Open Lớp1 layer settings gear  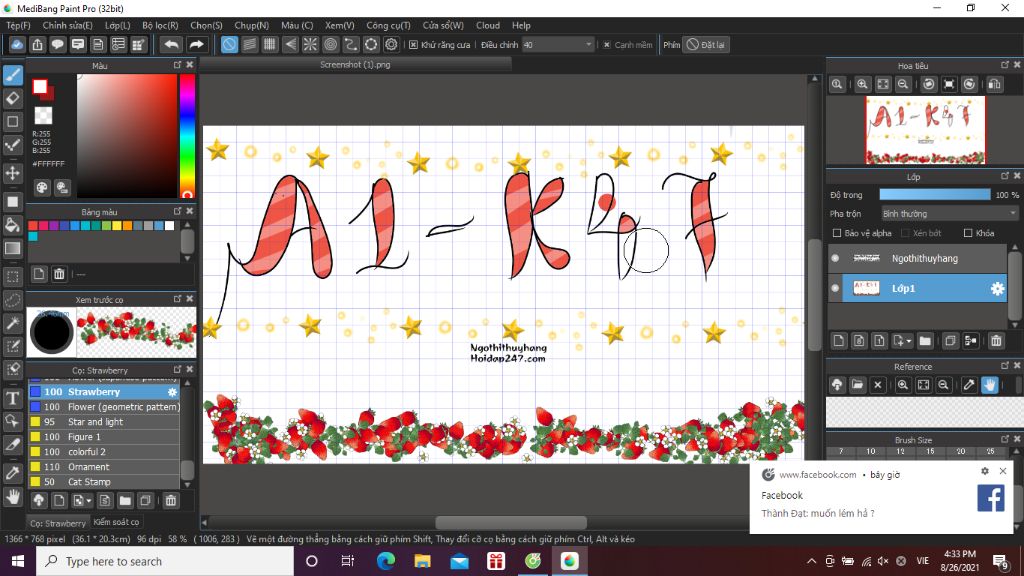click(x=997, y=289)
